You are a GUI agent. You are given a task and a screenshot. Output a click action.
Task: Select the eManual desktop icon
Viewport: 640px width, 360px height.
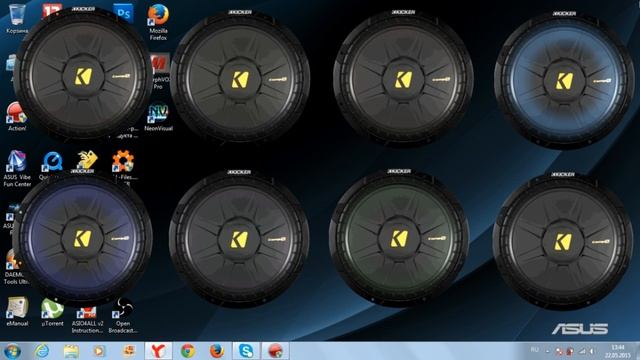tap(17, 312)
